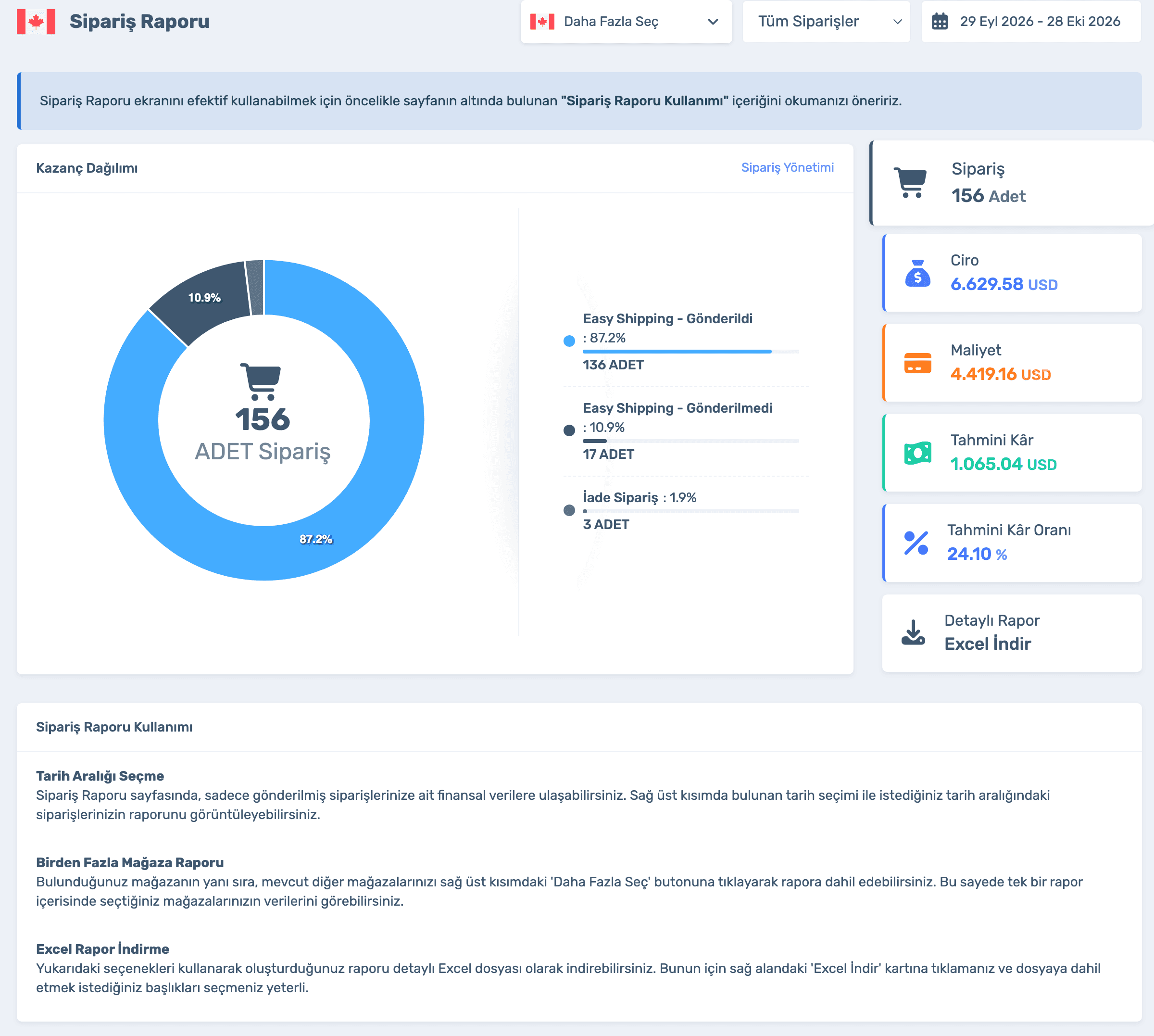Screen dimensions: 1154x1036
Task: Click the download icon in Excel İndir card
Action: (x=913, y=632)
